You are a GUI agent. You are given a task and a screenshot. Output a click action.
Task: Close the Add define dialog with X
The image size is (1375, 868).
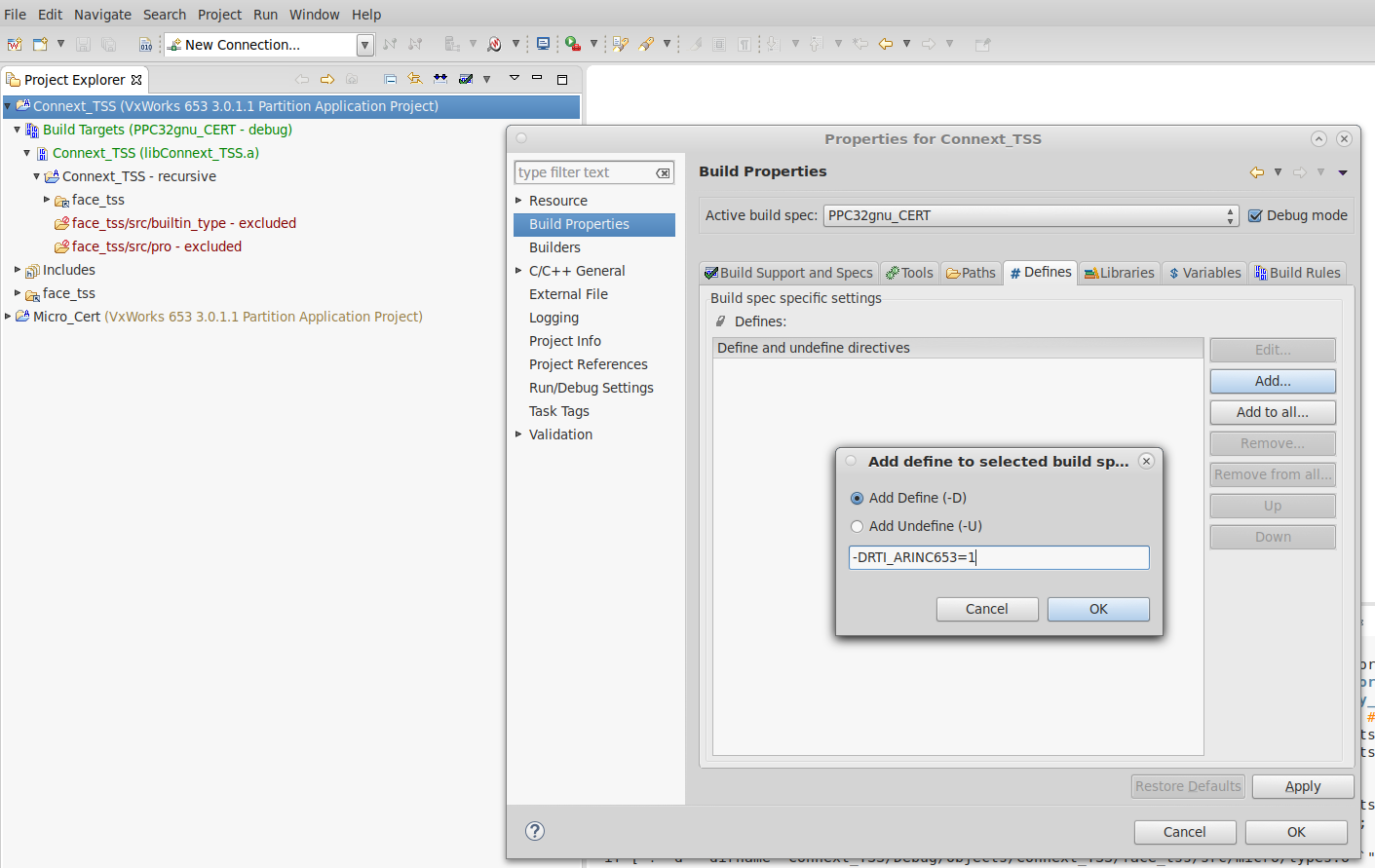coord(1146,461)
